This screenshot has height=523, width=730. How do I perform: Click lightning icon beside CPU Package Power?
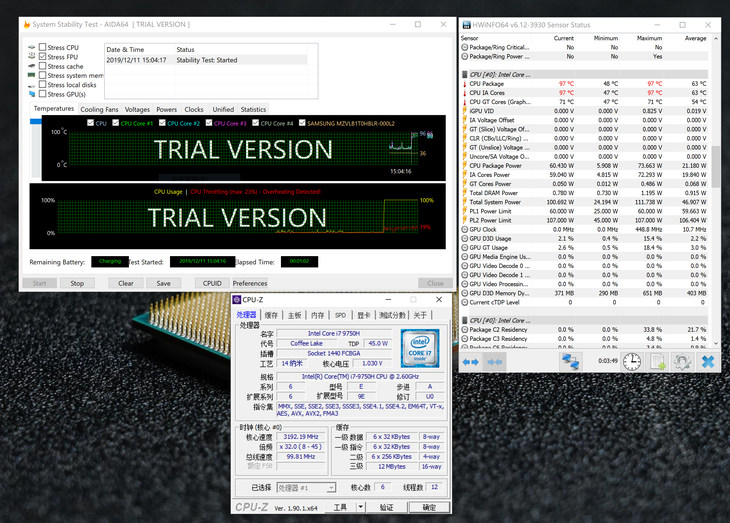(x=465, y=165)
